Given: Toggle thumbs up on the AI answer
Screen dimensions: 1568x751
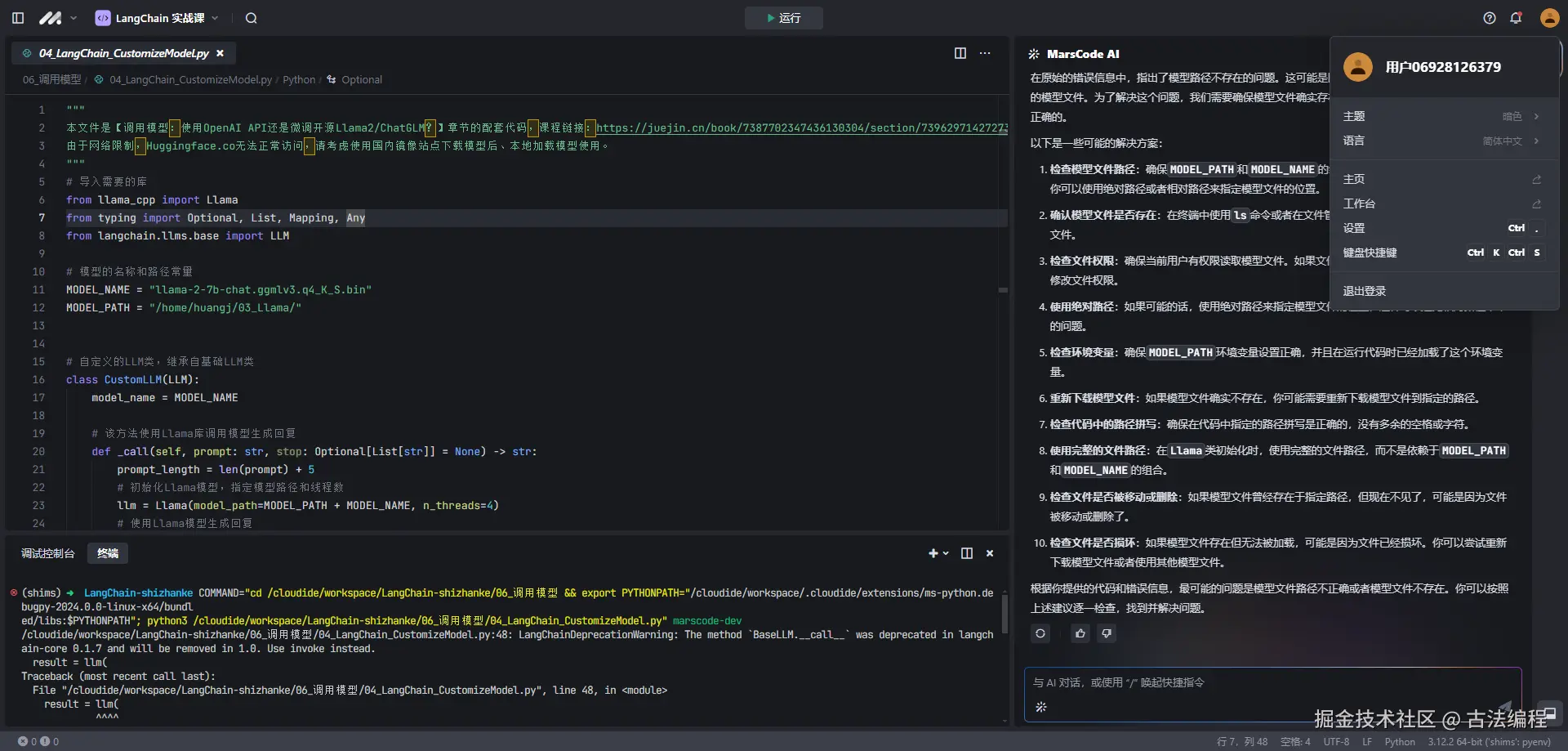Looking at the screenshot, I should [1080, 633].
